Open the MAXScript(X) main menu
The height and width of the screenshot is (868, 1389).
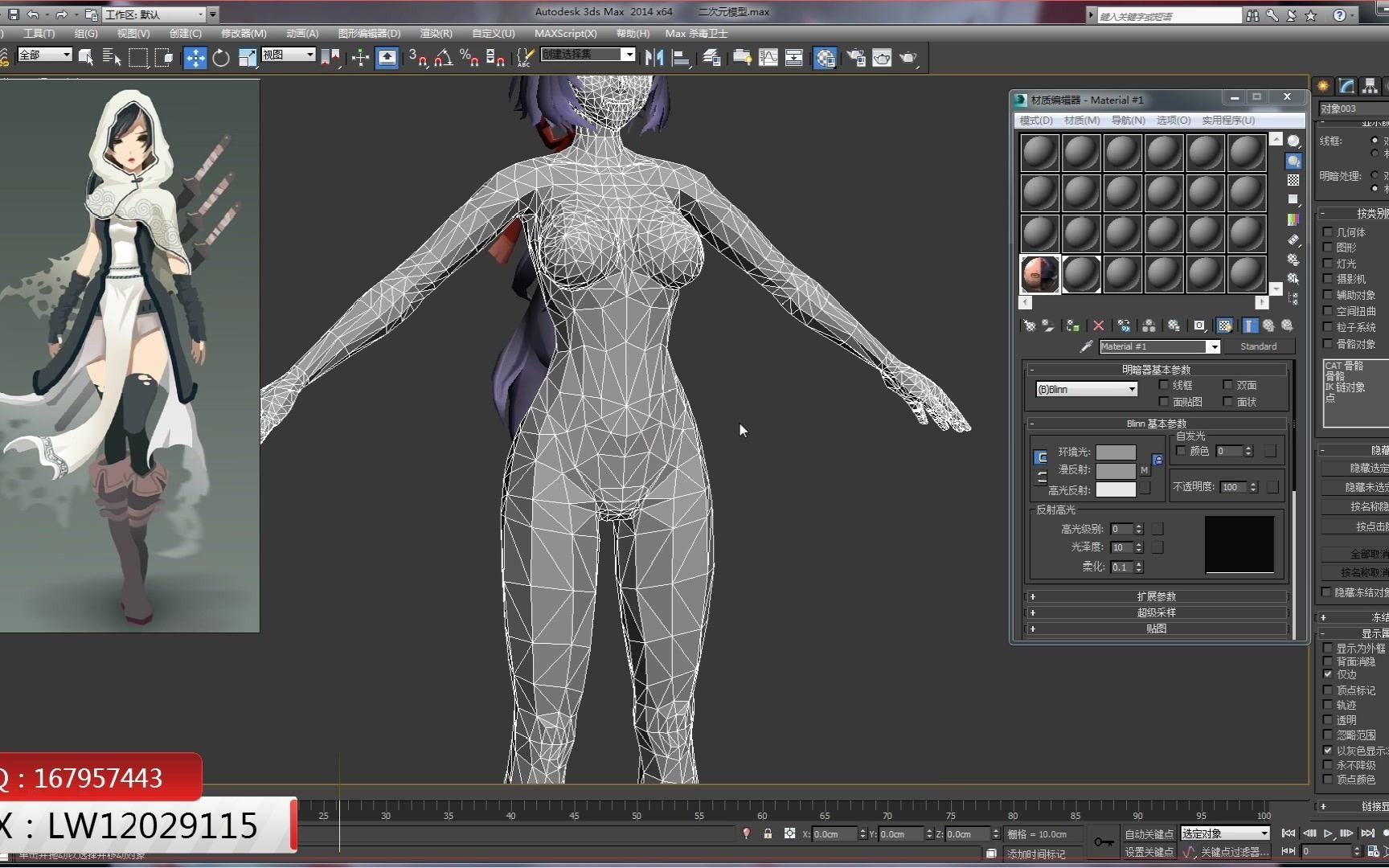coord(566,34)
